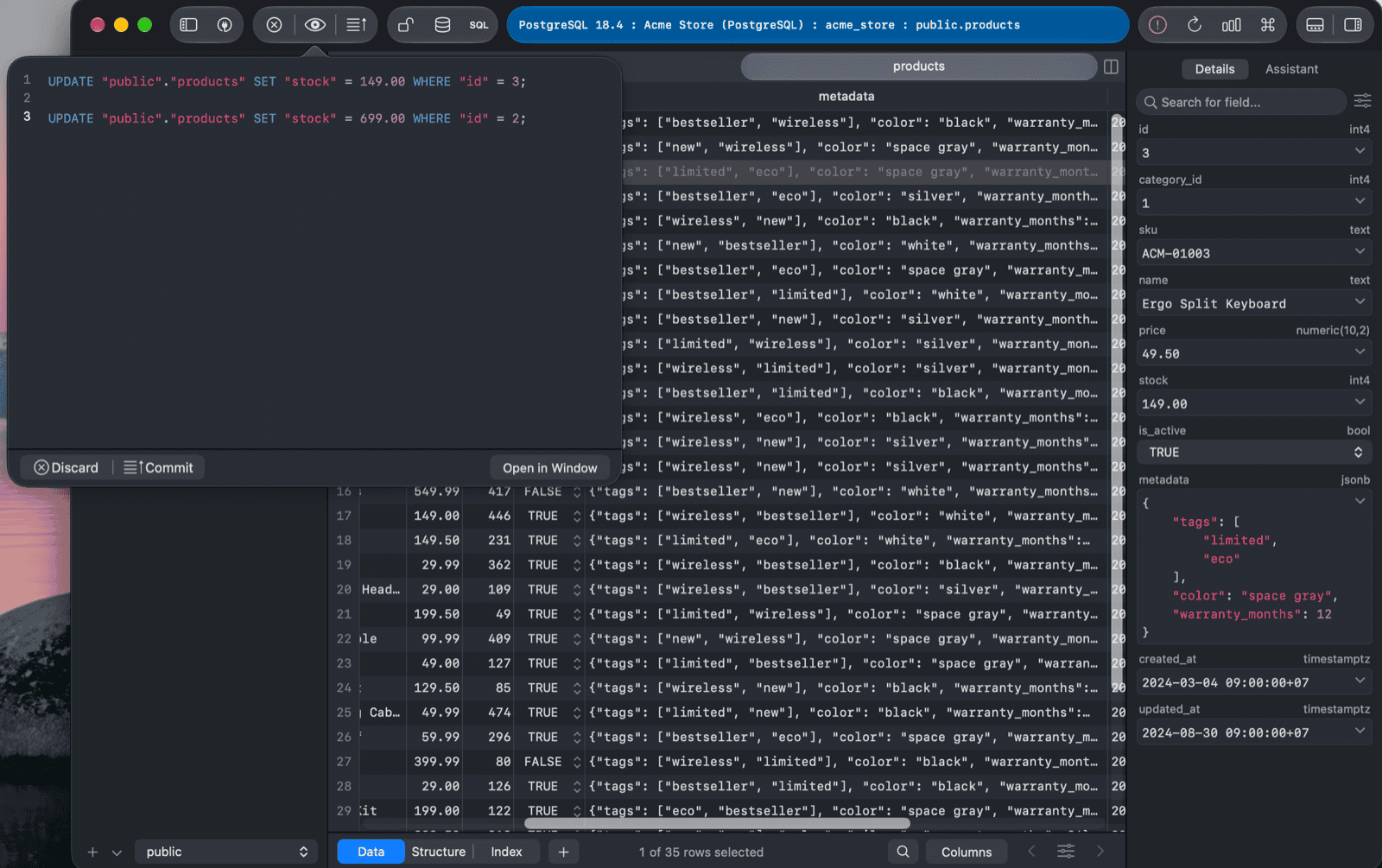Viewport: 1382px width, 868px height.
Task: Open the bar chart metrics icon
Action: pyautogui.click(x=1232, y=25)
